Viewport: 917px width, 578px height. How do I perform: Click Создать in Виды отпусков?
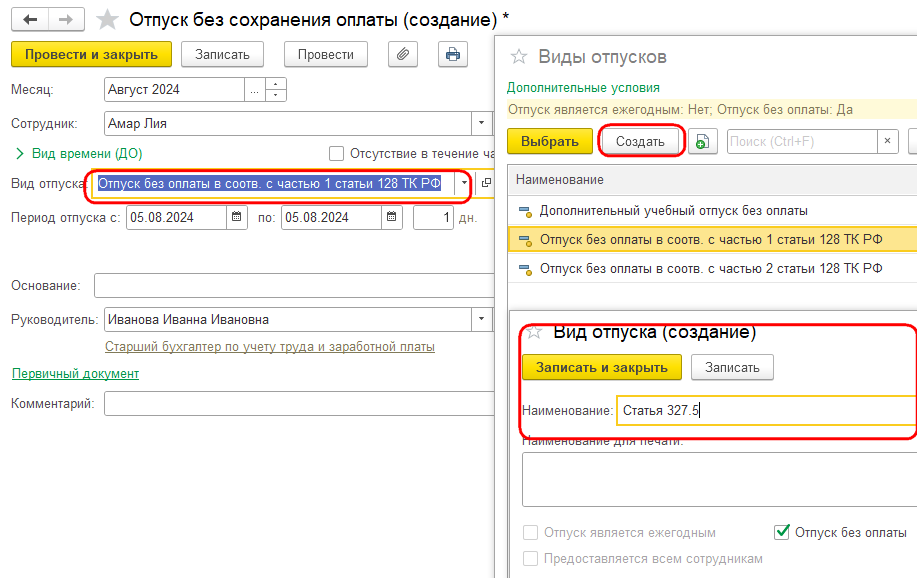point(640,142)
